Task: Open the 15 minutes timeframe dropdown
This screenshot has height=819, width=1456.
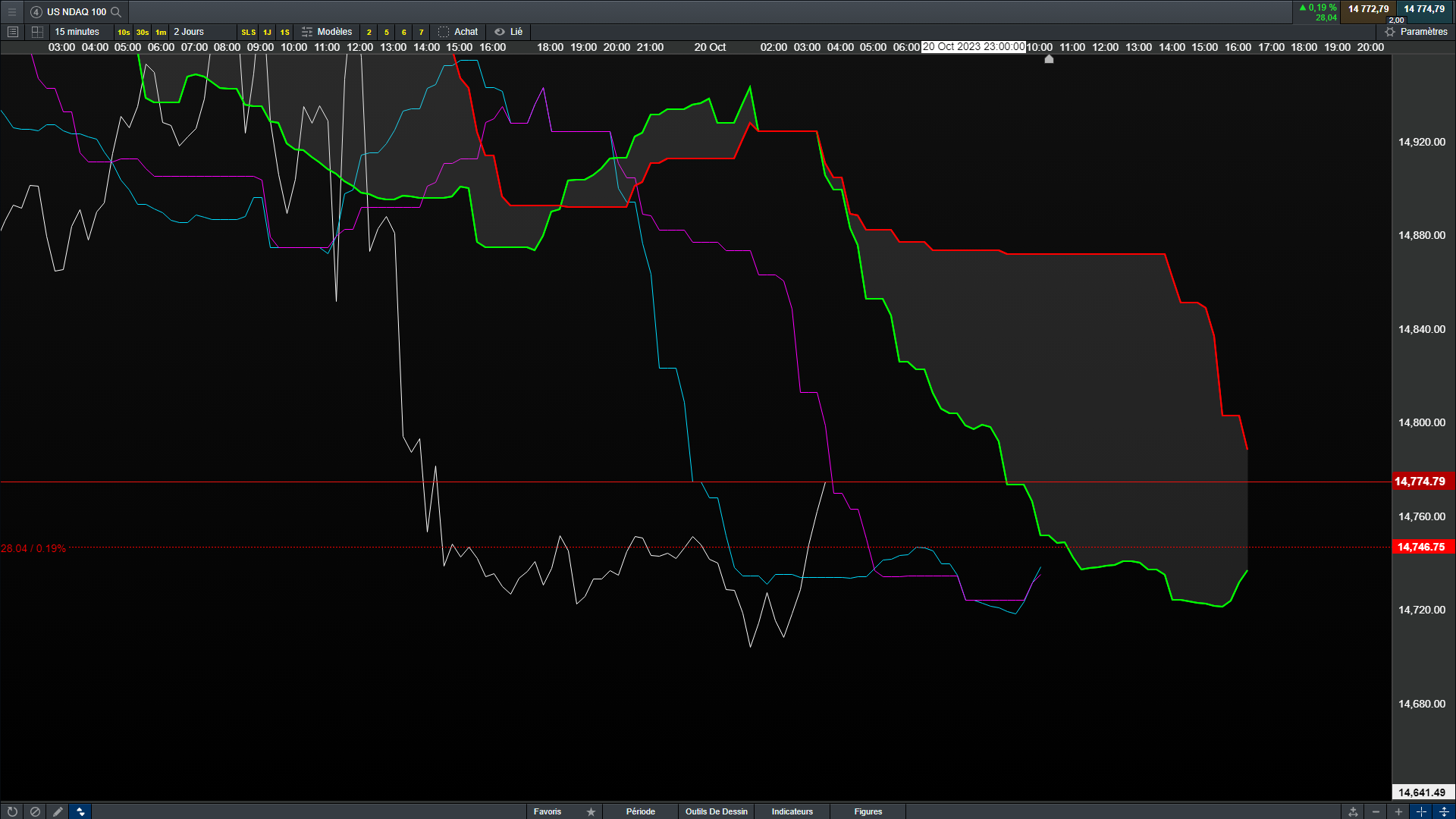Action: coord(77,32)
